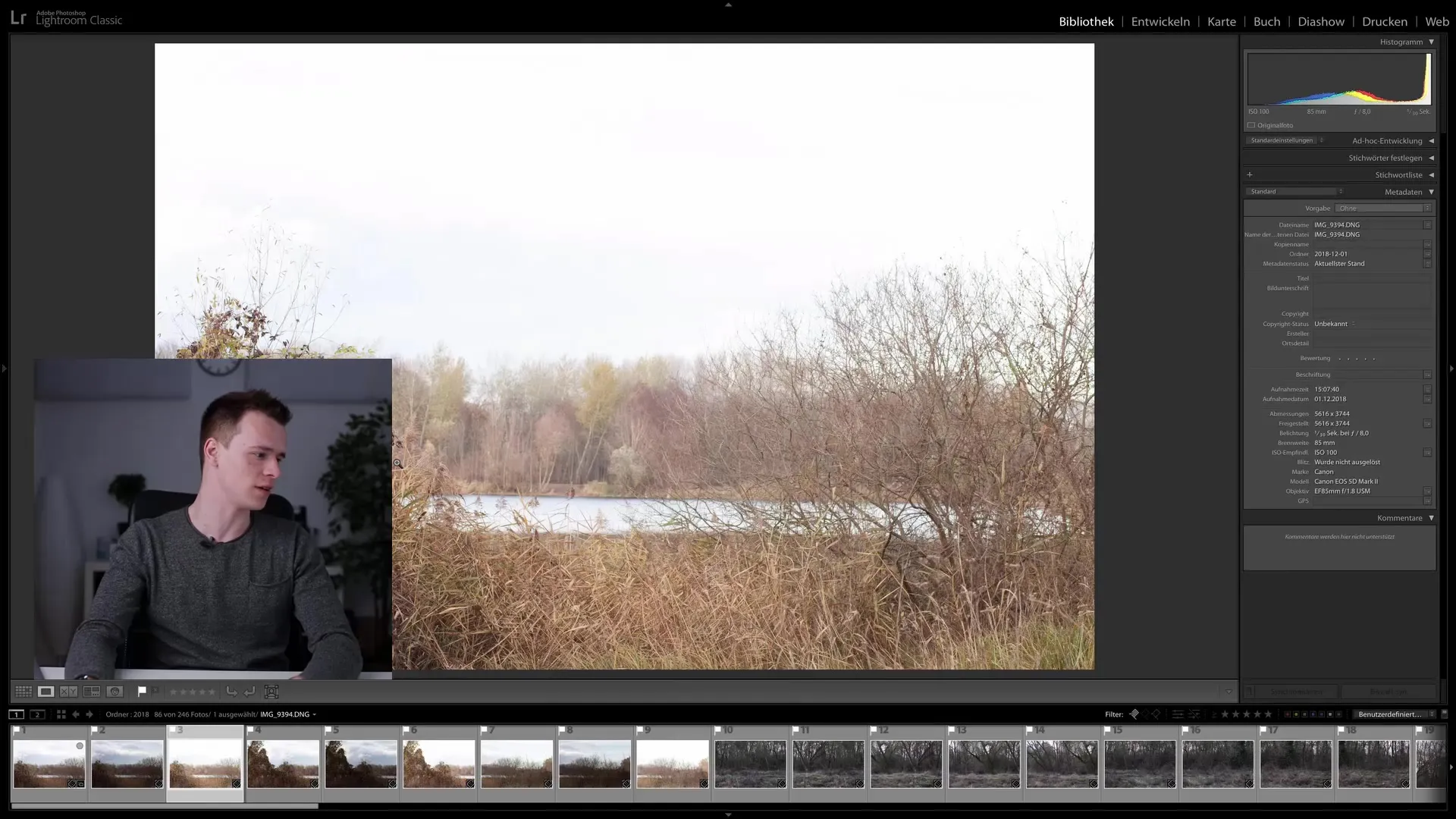Add keyword with plus icon

pyautogui.click(x=1250, y=175)
